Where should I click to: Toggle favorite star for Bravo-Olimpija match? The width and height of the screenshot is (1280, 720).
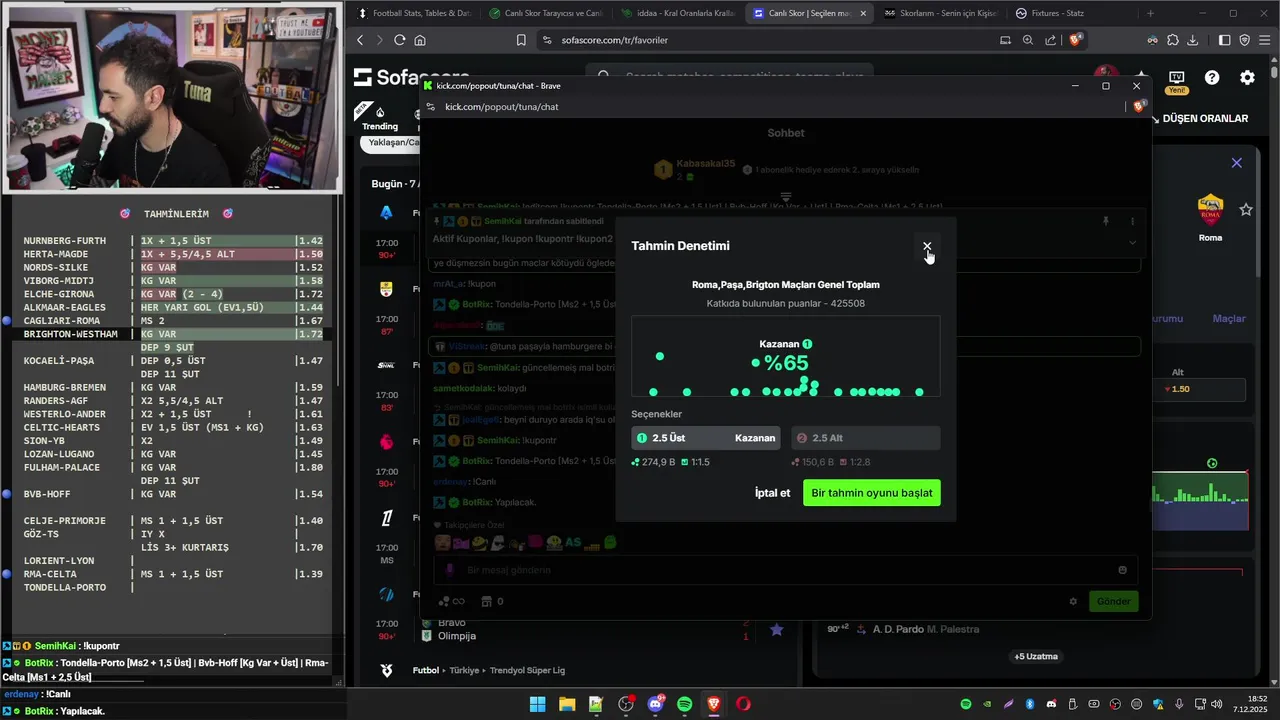tap(776, 629)
